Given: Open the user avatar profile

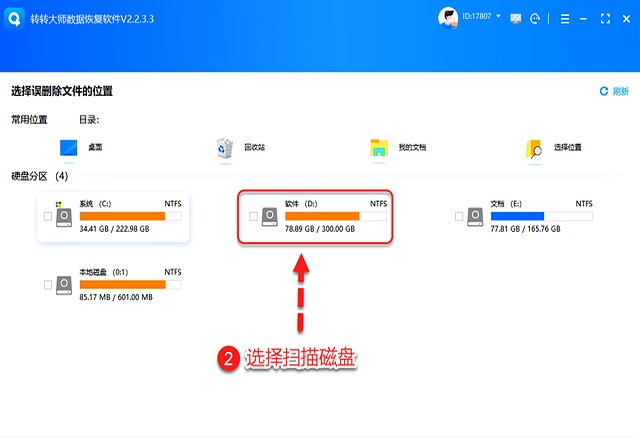Looking at the screenshot, I should click(448, 18).
